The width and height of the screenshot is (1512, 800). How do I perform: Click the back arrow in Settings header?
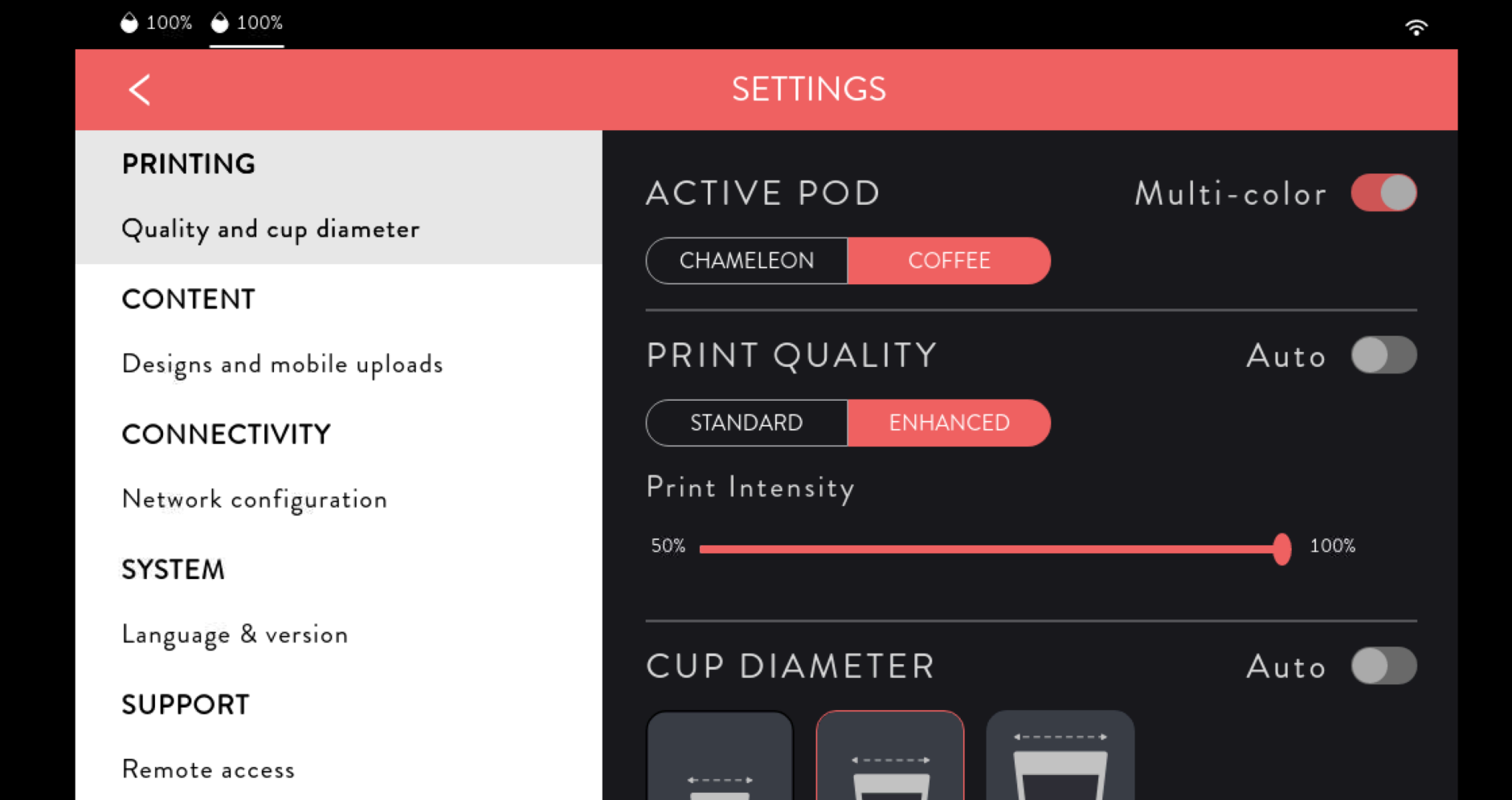[140, 89]
